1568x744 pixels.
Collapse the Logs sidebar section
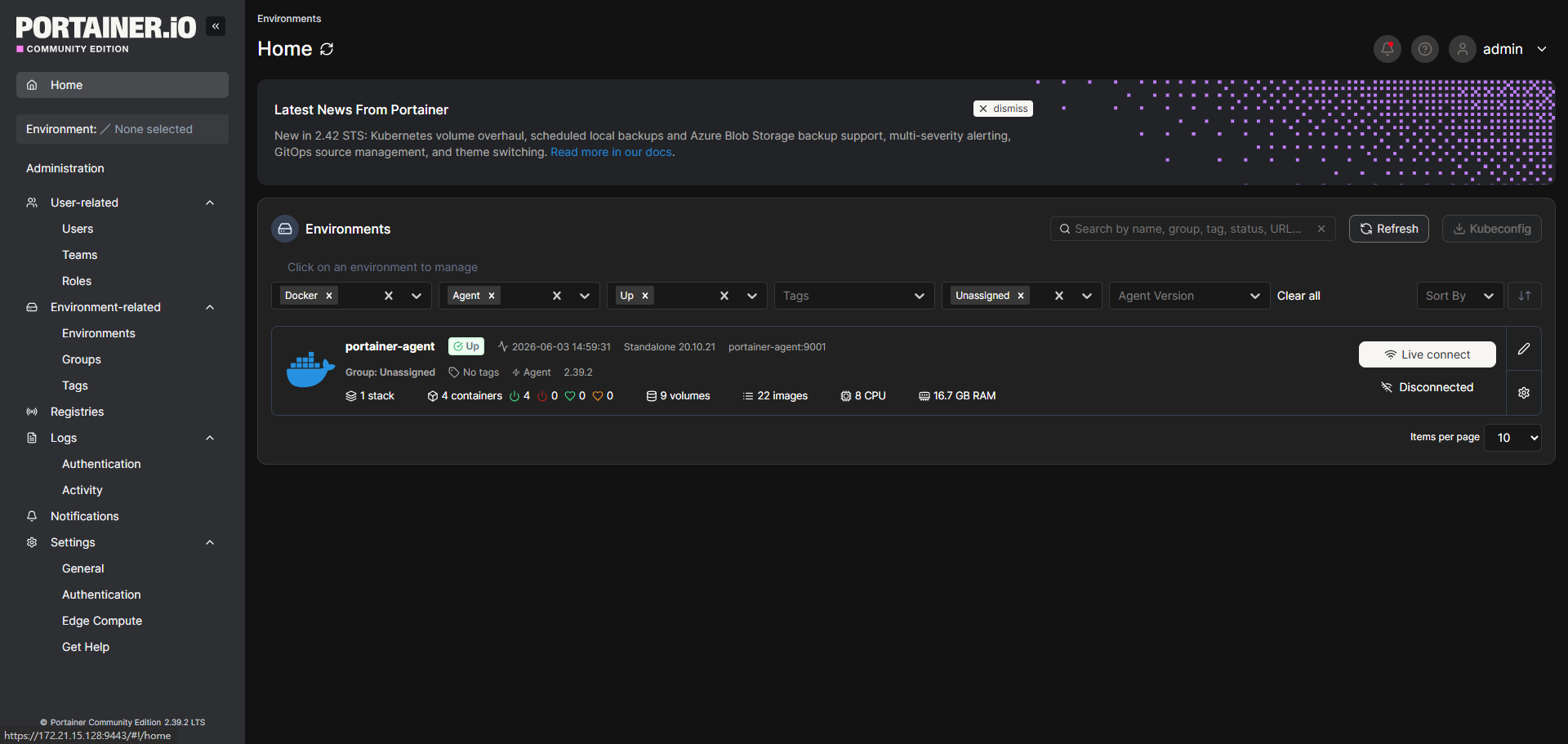[210, 438]
